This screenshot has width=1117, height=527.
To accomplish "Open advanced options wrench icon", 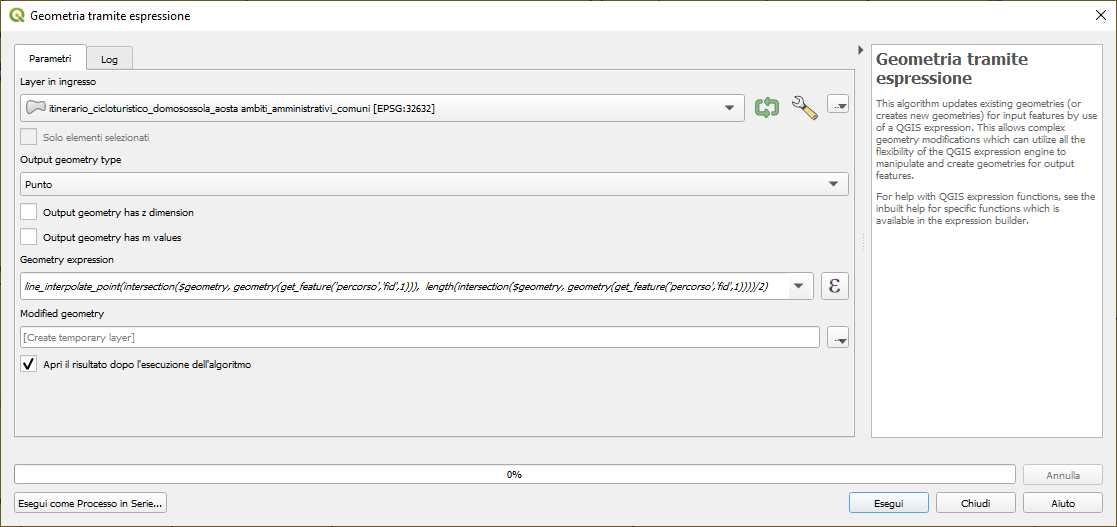I will [805, 108].
